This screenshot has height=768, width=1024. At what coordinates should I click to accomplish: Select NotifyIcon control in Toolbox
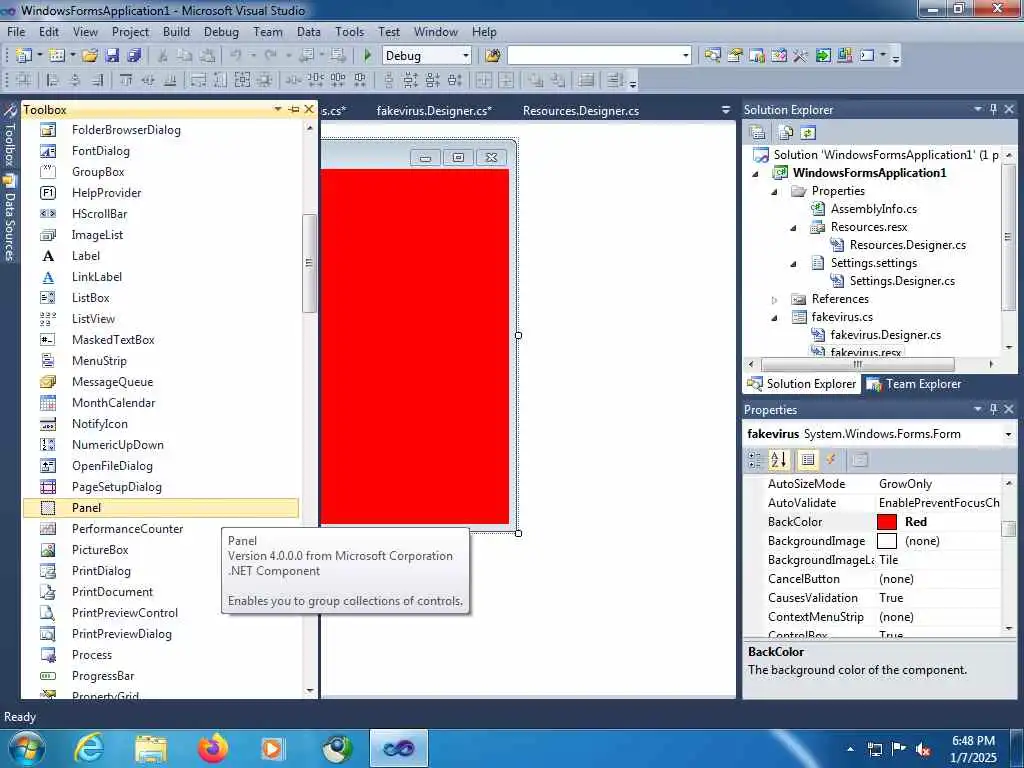[x=160, y=424]
